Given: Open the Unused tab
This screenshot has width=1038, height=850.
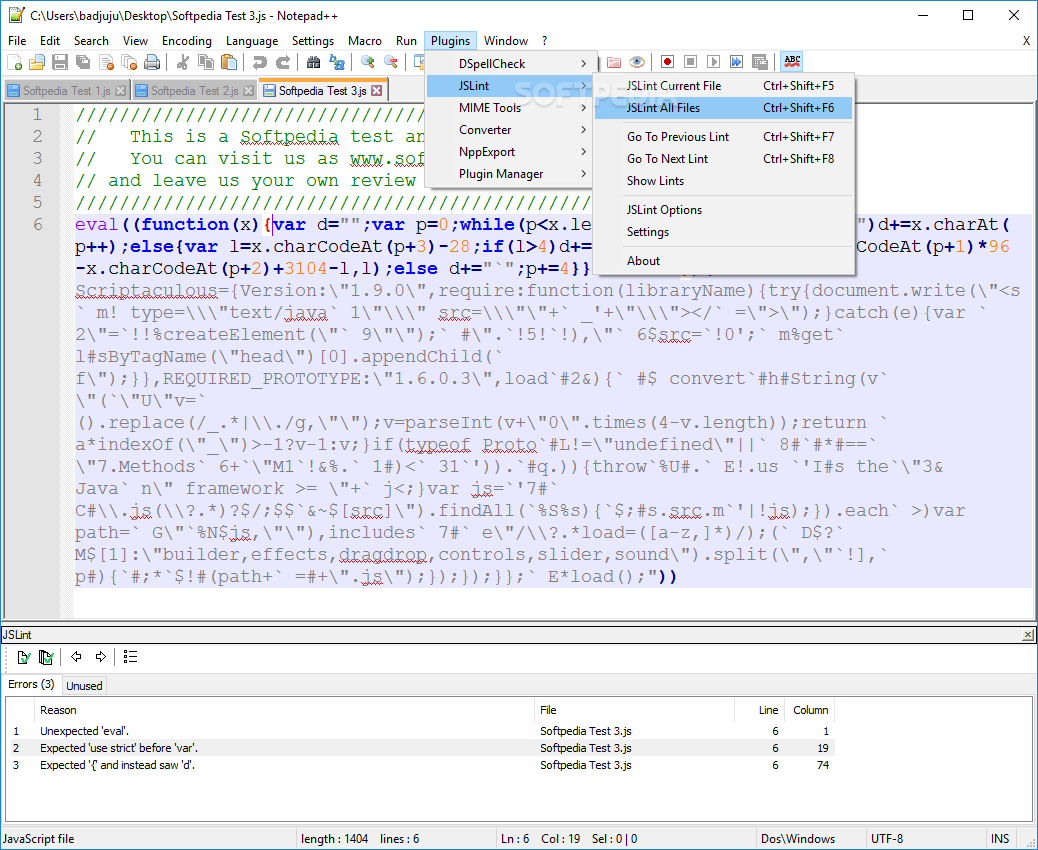Looking at the screenshot, I should (x=84, y=686).
